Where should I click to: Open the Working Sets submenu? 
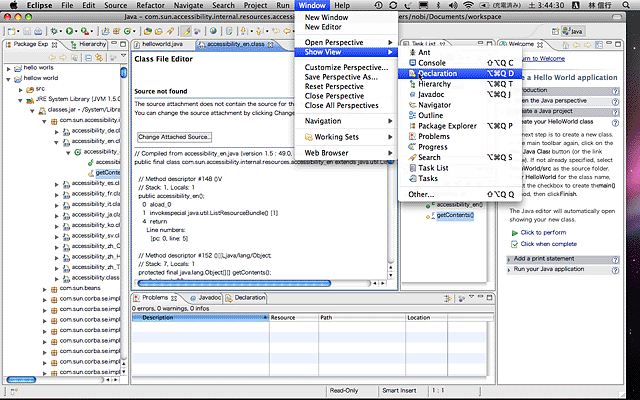[x=346, y=137]
